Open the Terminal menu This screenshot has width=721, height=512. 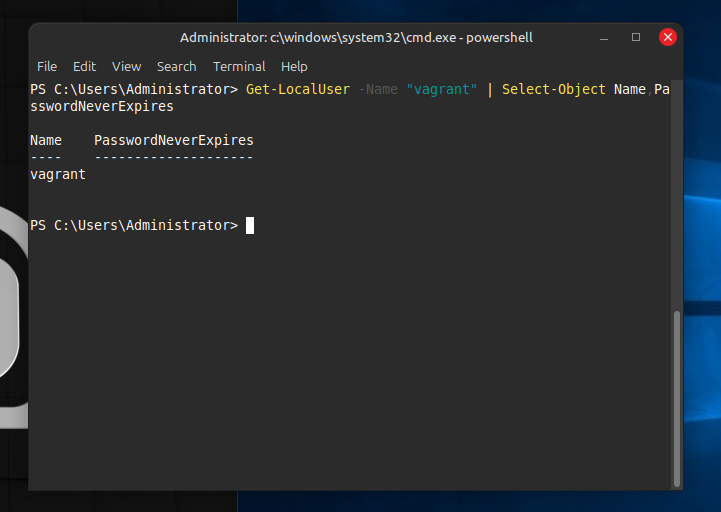pos(239,66)
